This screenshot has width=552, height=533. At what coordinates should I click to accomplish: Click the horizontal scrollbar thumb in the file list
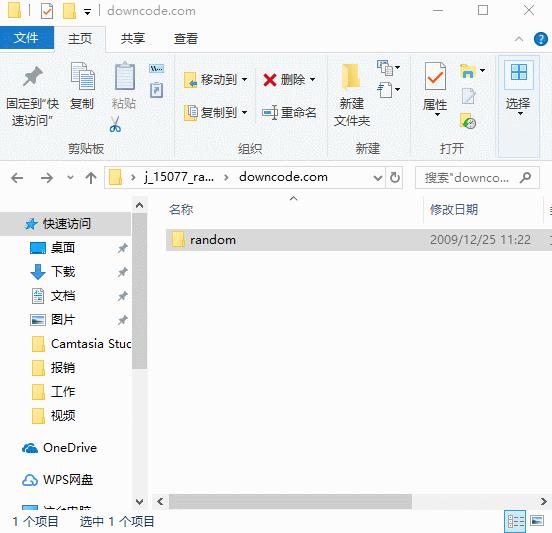point(290,501)
